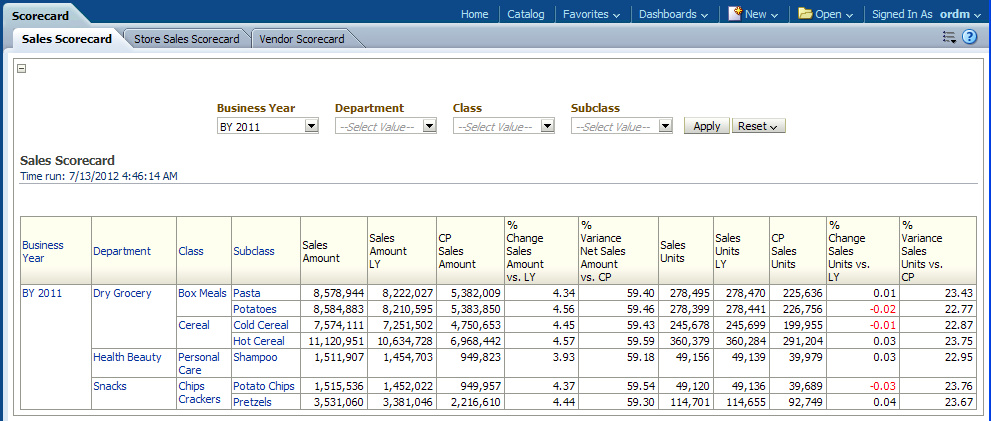Click the Help question mark icon
The height and width of the screenshot is (421, 991).
(969, 38)
